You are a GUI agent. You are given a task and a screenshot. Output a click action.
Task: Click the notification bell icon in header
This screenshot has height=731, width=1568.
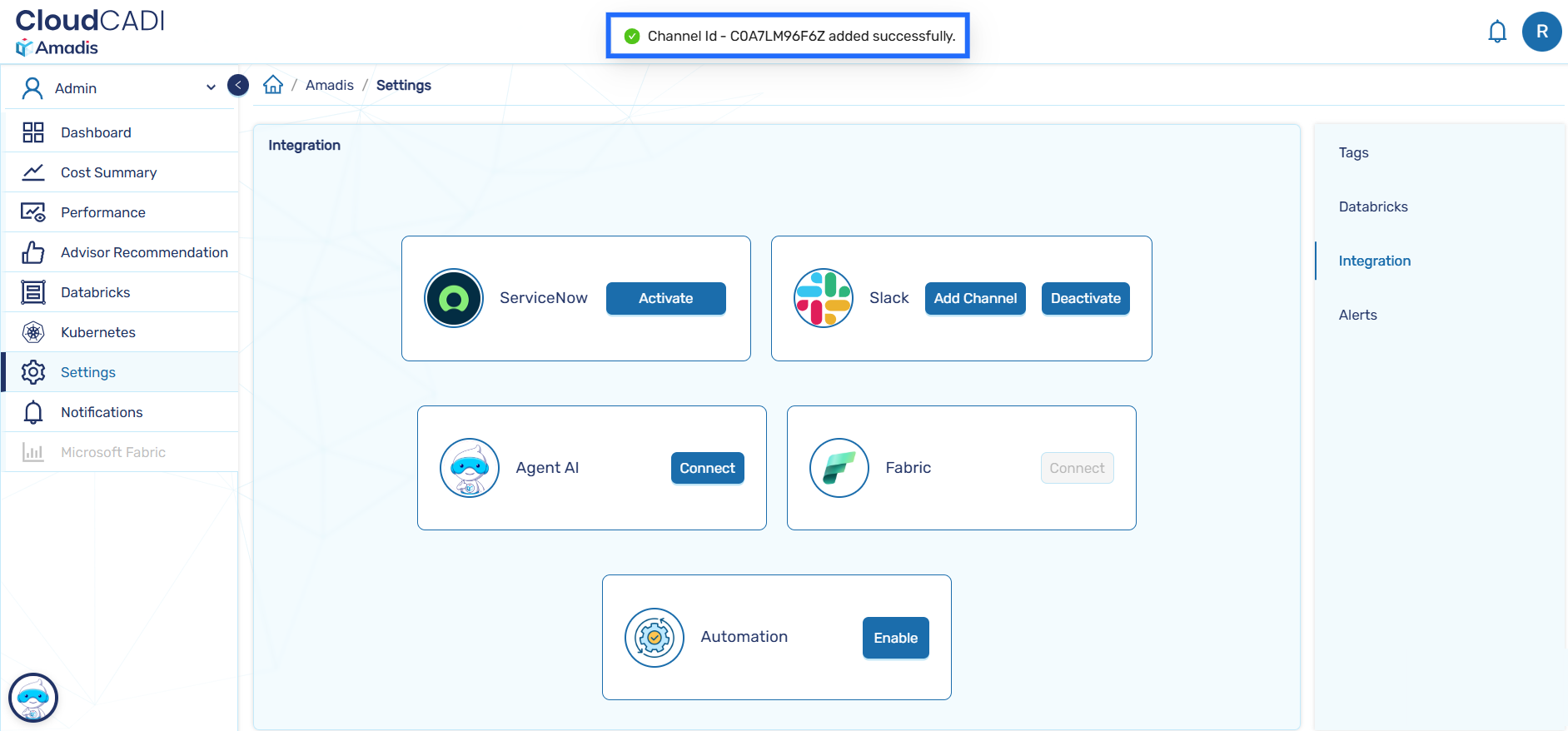coord(1496,32)
